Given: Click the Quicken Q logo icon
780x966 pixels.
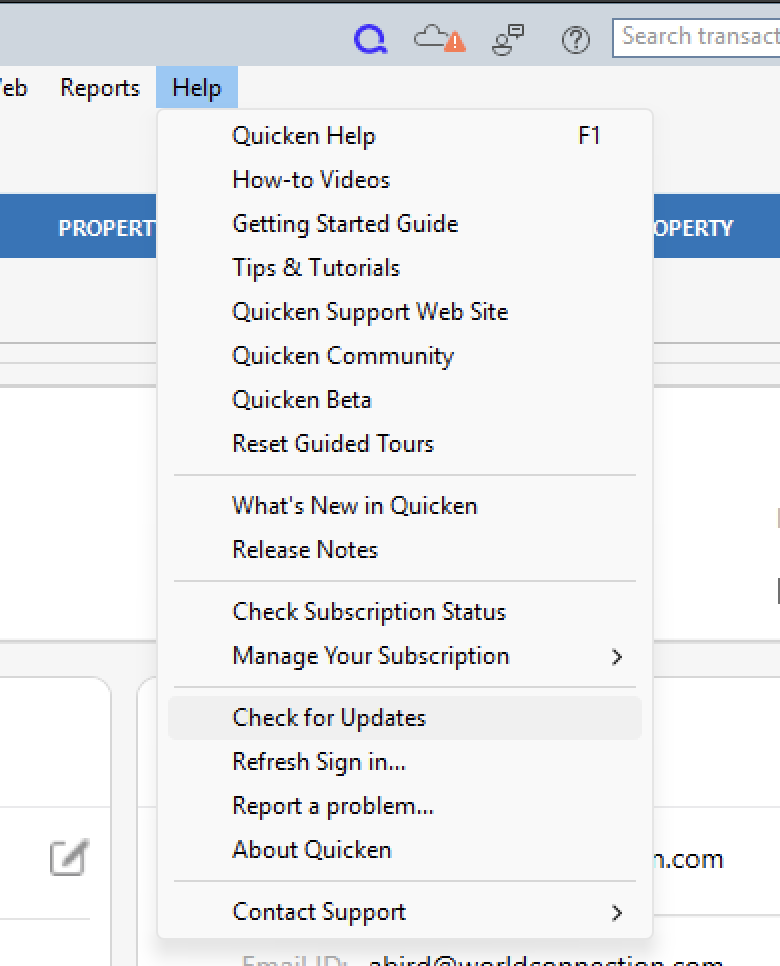Looking at the screenshot, I should click(370, 39).
